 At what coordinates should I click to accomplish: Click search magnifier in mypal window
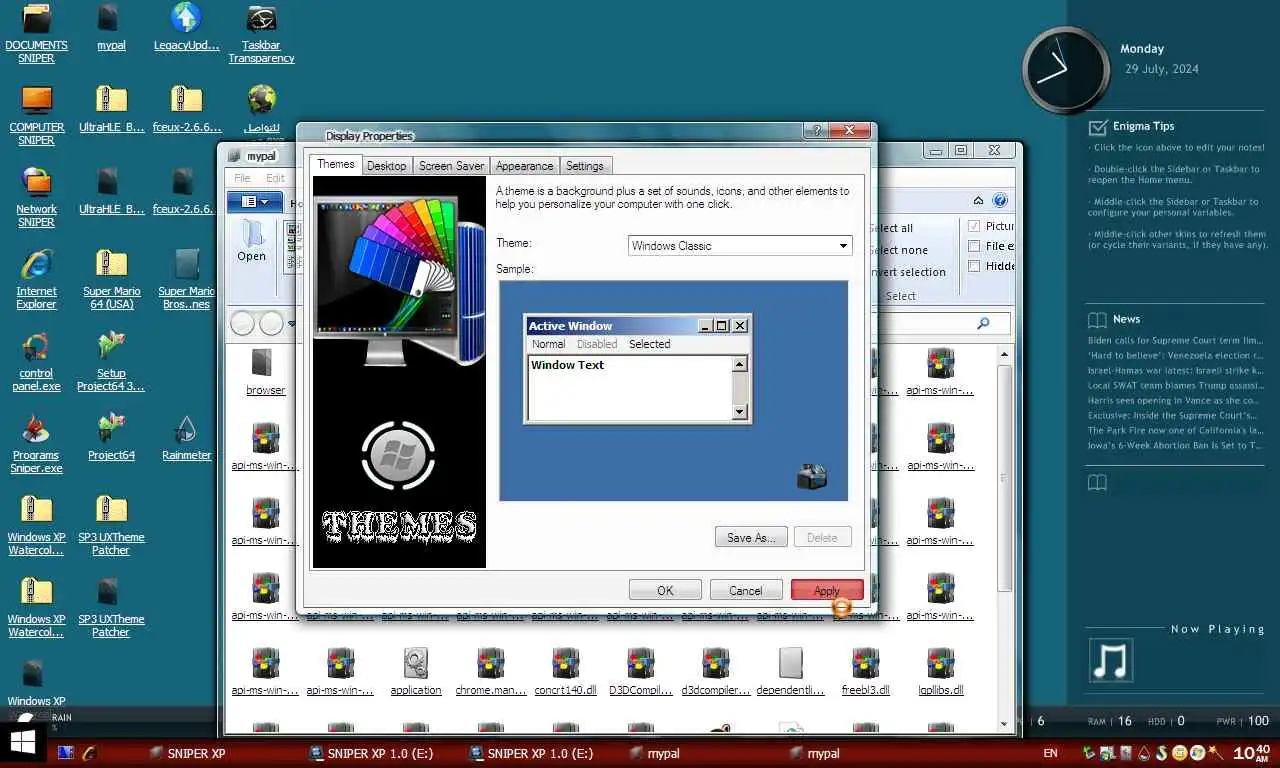983,323
